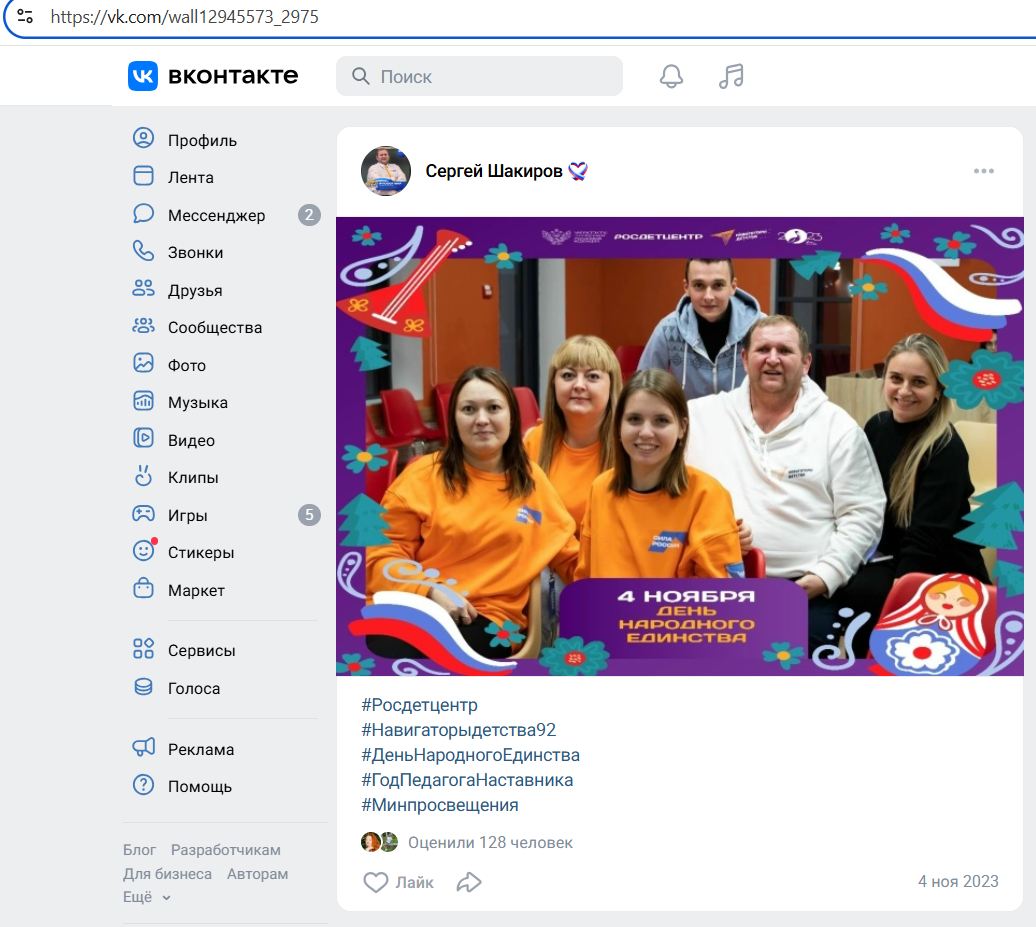Screen dimensions: 1036x927
Task: Click the Клипы label
Action: click(193, 478)
